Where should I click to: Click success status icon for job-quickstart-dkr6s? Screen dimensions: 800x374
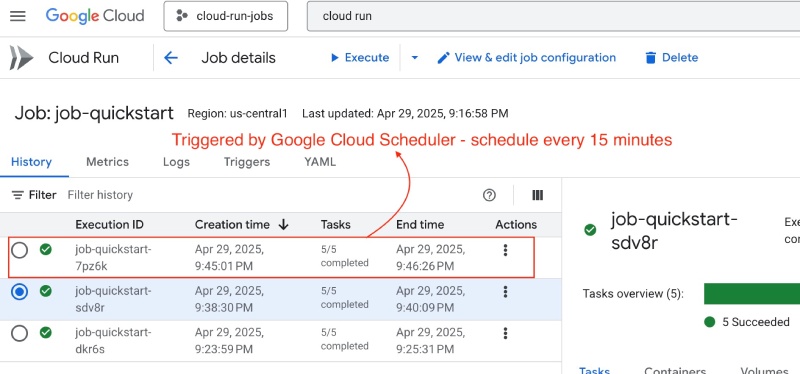tap(46, 333)
